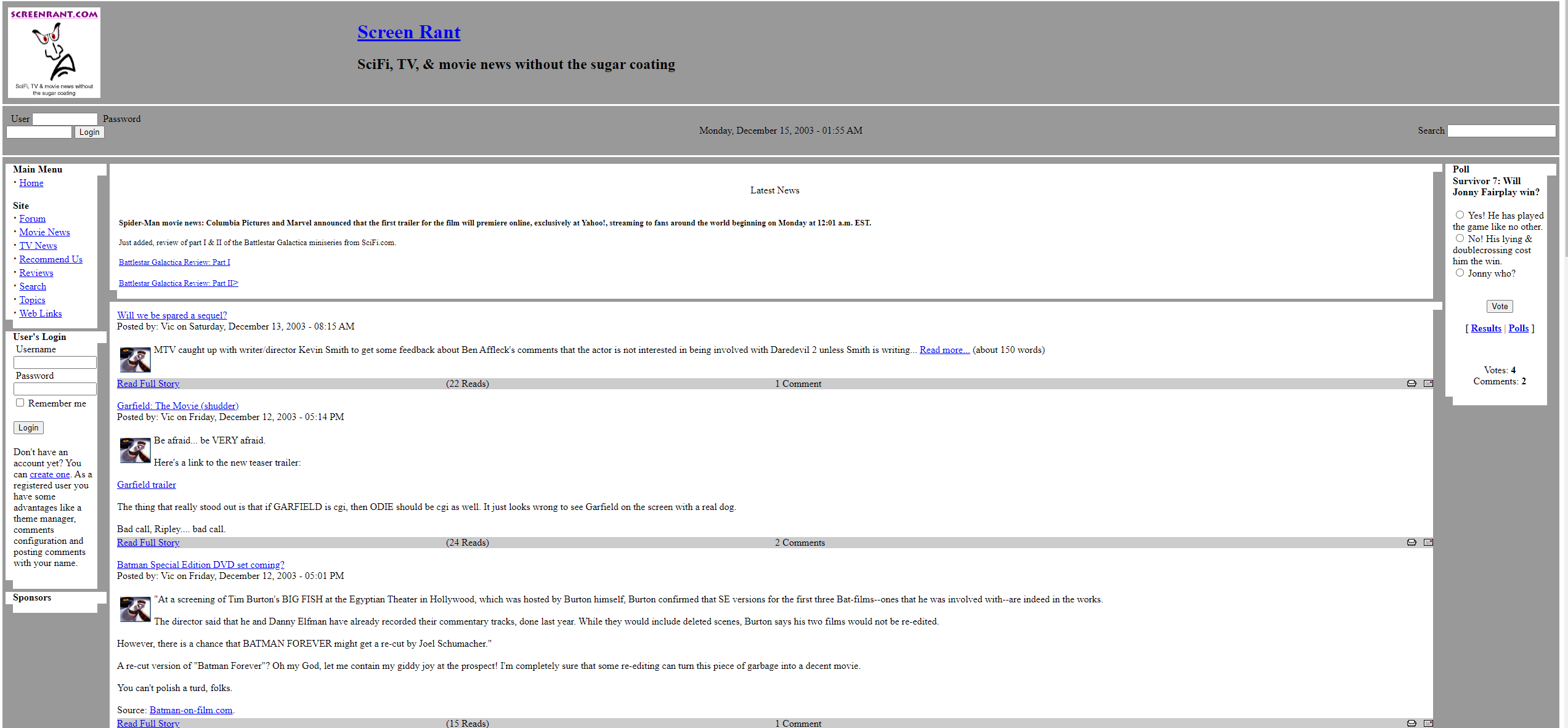1568x728 pixels.
Task: Open topic image beside the Kevin Smith story
Action: [x=136, y=360]
